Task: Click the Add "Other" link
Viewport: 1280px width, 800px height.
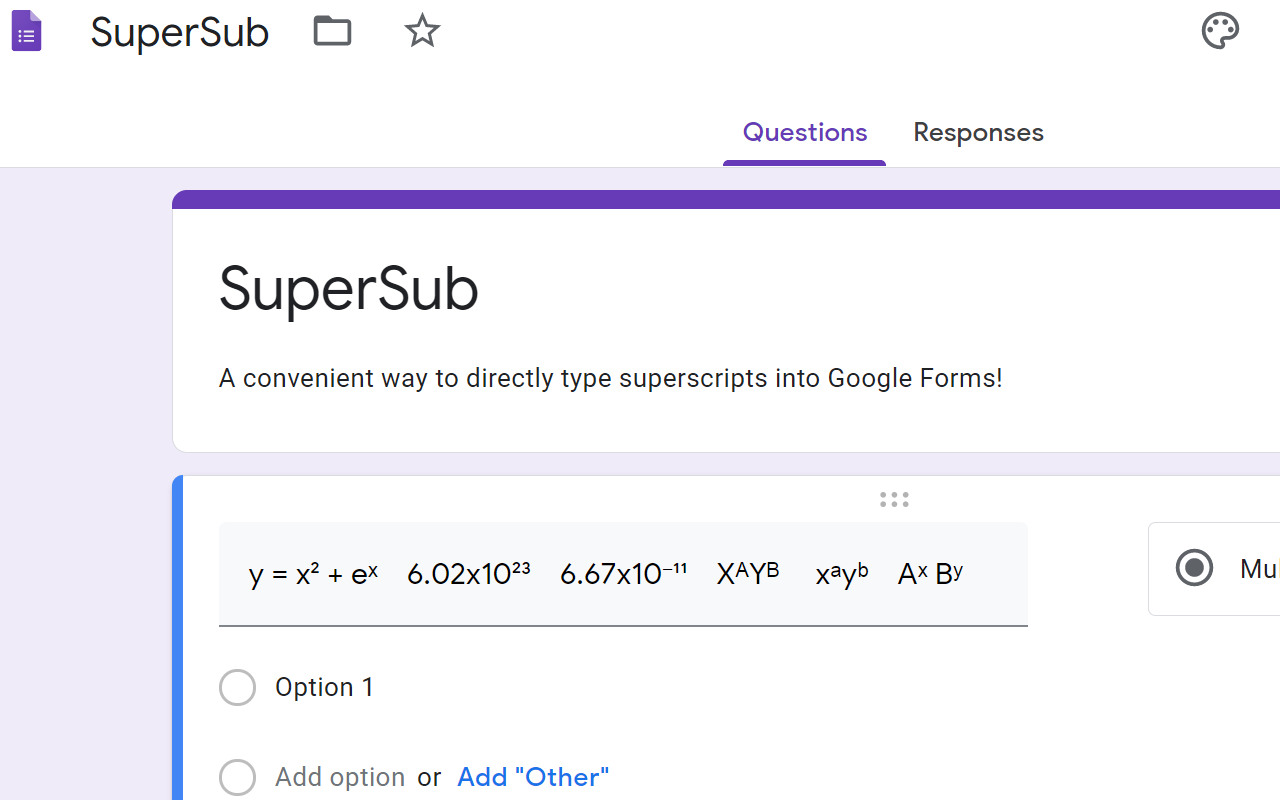Action: [532, 776]
